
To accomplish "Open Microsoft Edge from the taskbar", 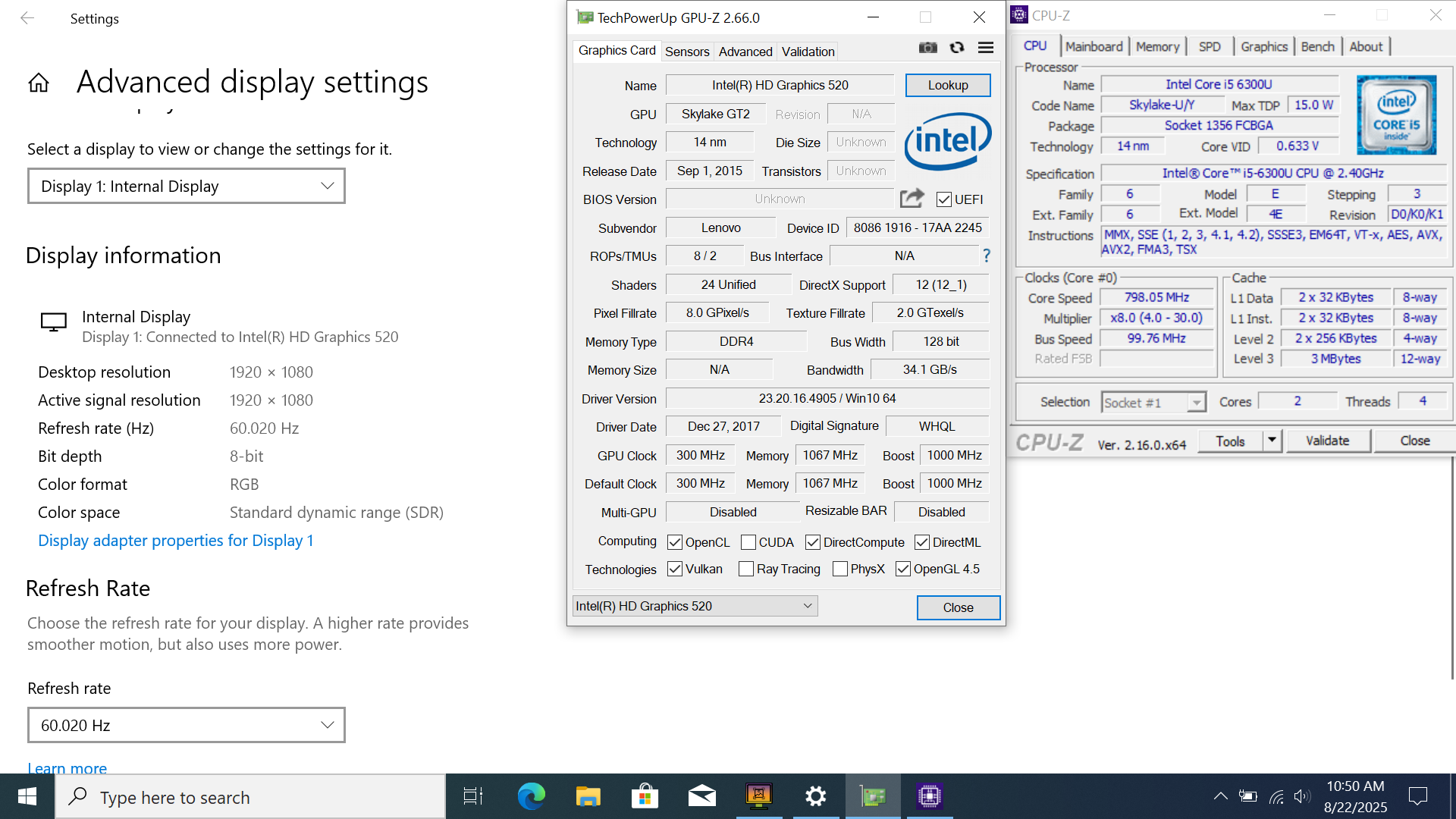I will pyautogui.click(x=531, y=796).
